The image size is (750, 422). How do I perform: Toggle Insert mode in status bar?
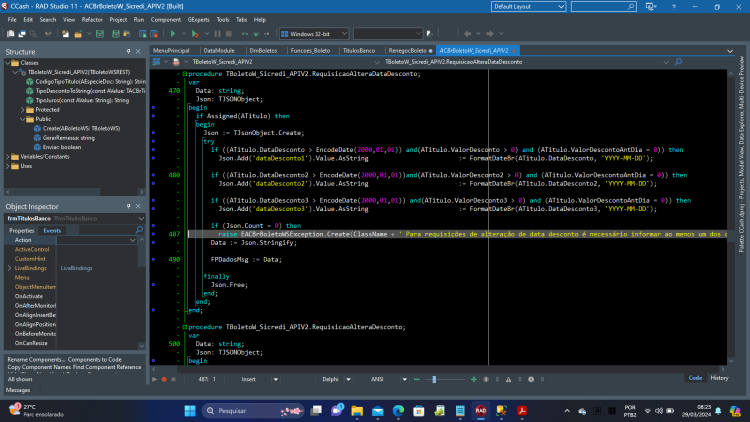click(248, 379)
